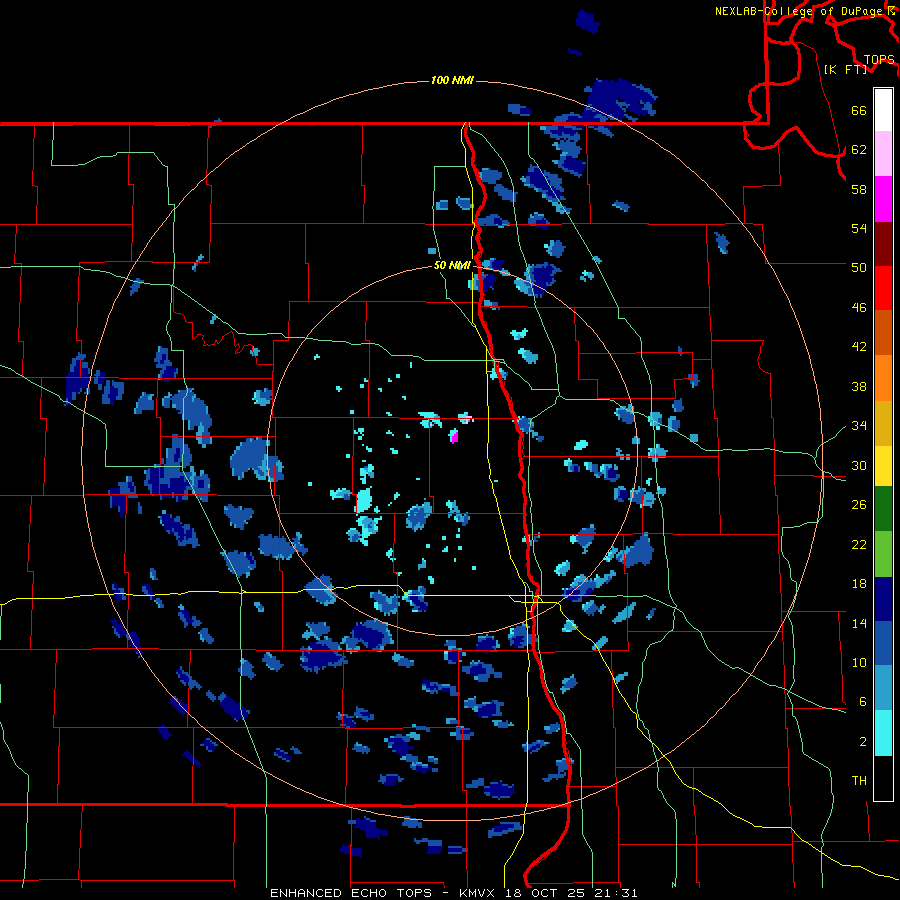Select the navy legend segment near 18

click(x=883, y=599)
